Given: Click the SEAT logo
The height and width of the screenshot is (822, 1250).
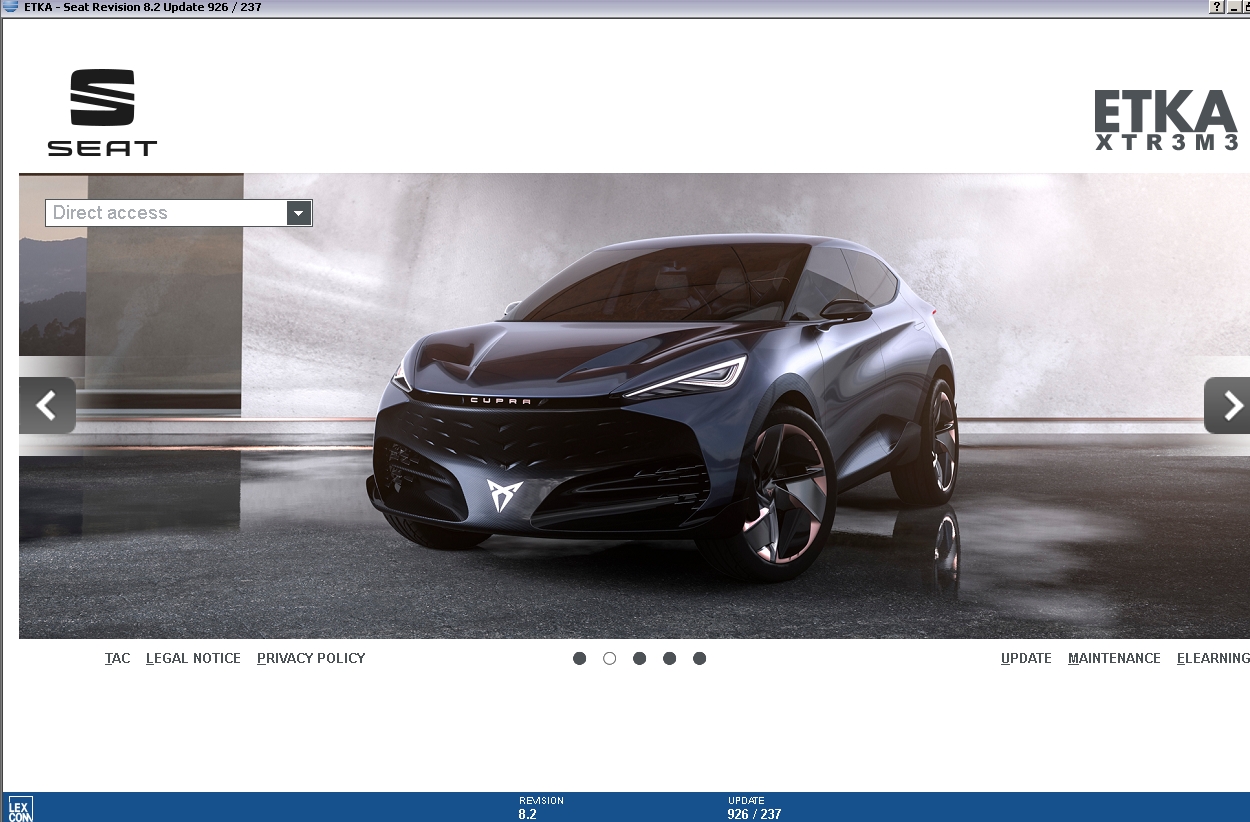Looking at the screenshot, I should pos(102,112).
